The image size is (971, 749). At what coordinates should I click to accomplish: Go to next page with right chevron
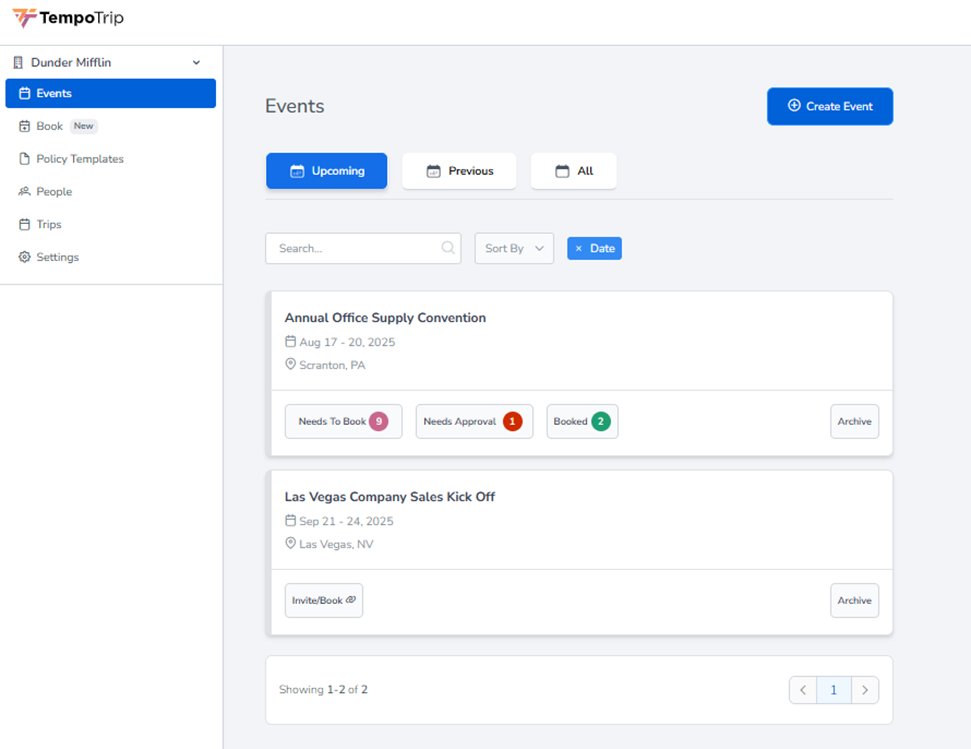coord(865,690)
